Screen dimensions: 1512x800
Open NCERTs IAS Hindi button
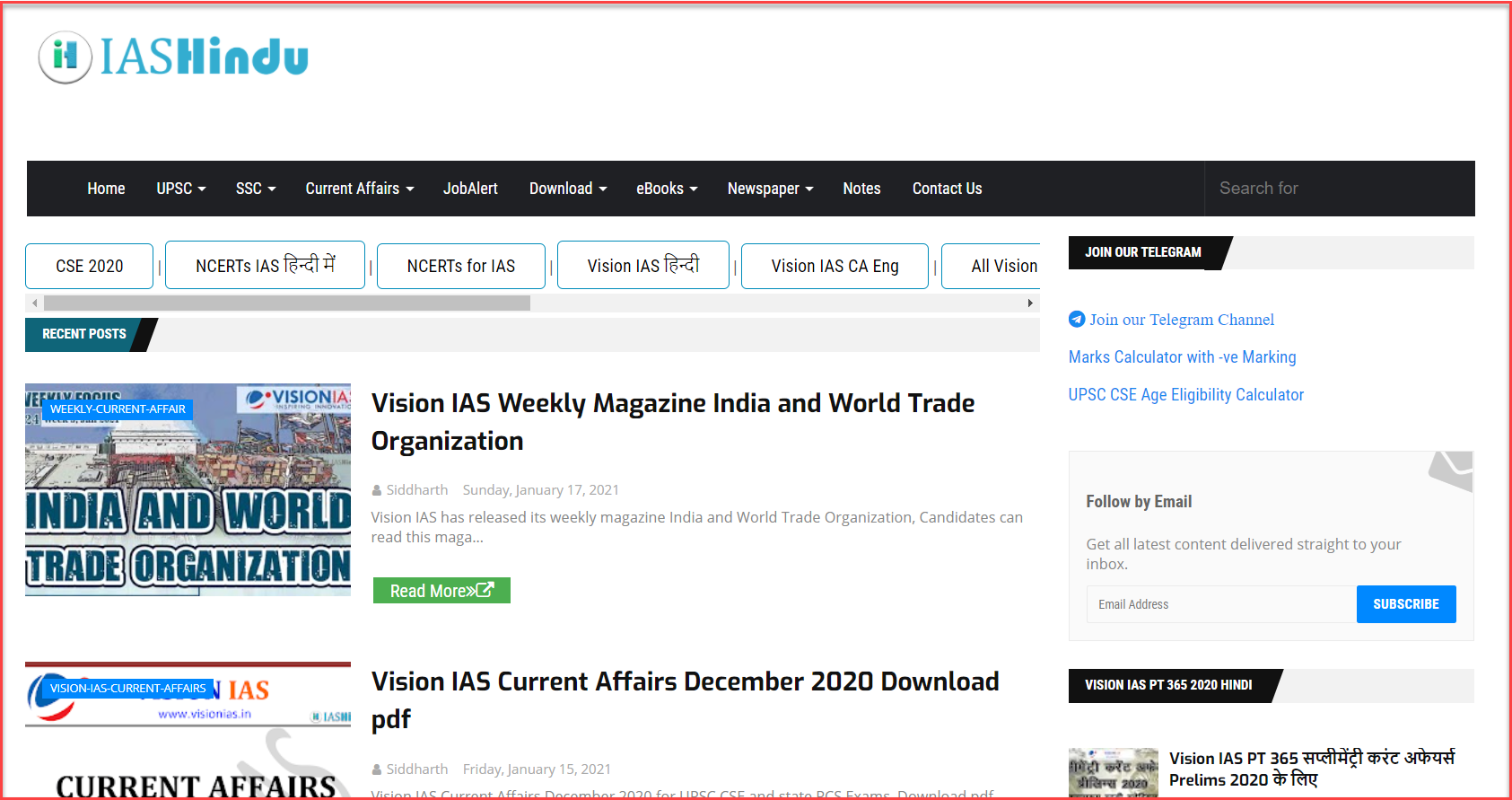(266, 265)
